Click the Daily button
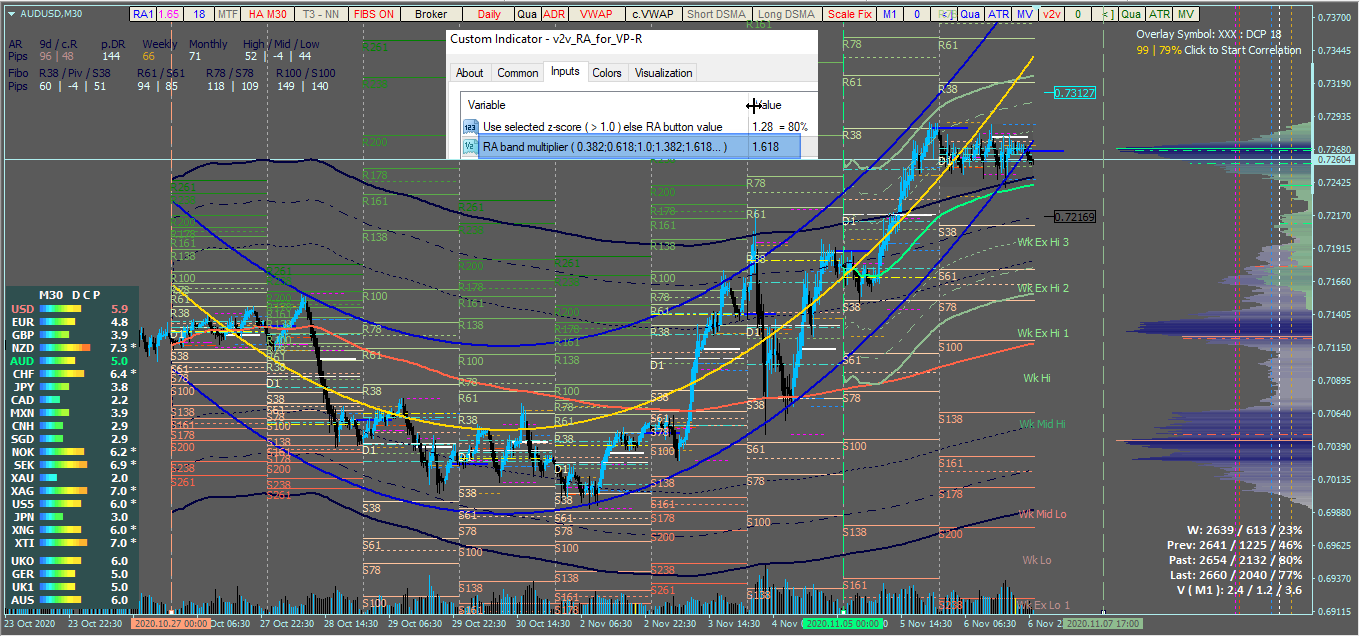The height and width of the screenshot is (636, 1360). tap(489, 15)
